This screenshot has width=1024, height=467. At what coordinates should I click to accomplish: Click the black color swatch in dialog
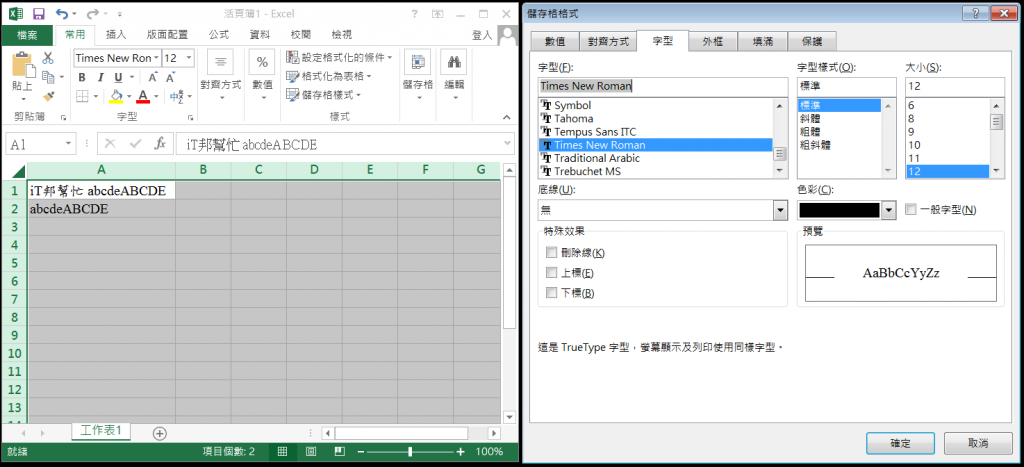[x=839, y=210]
